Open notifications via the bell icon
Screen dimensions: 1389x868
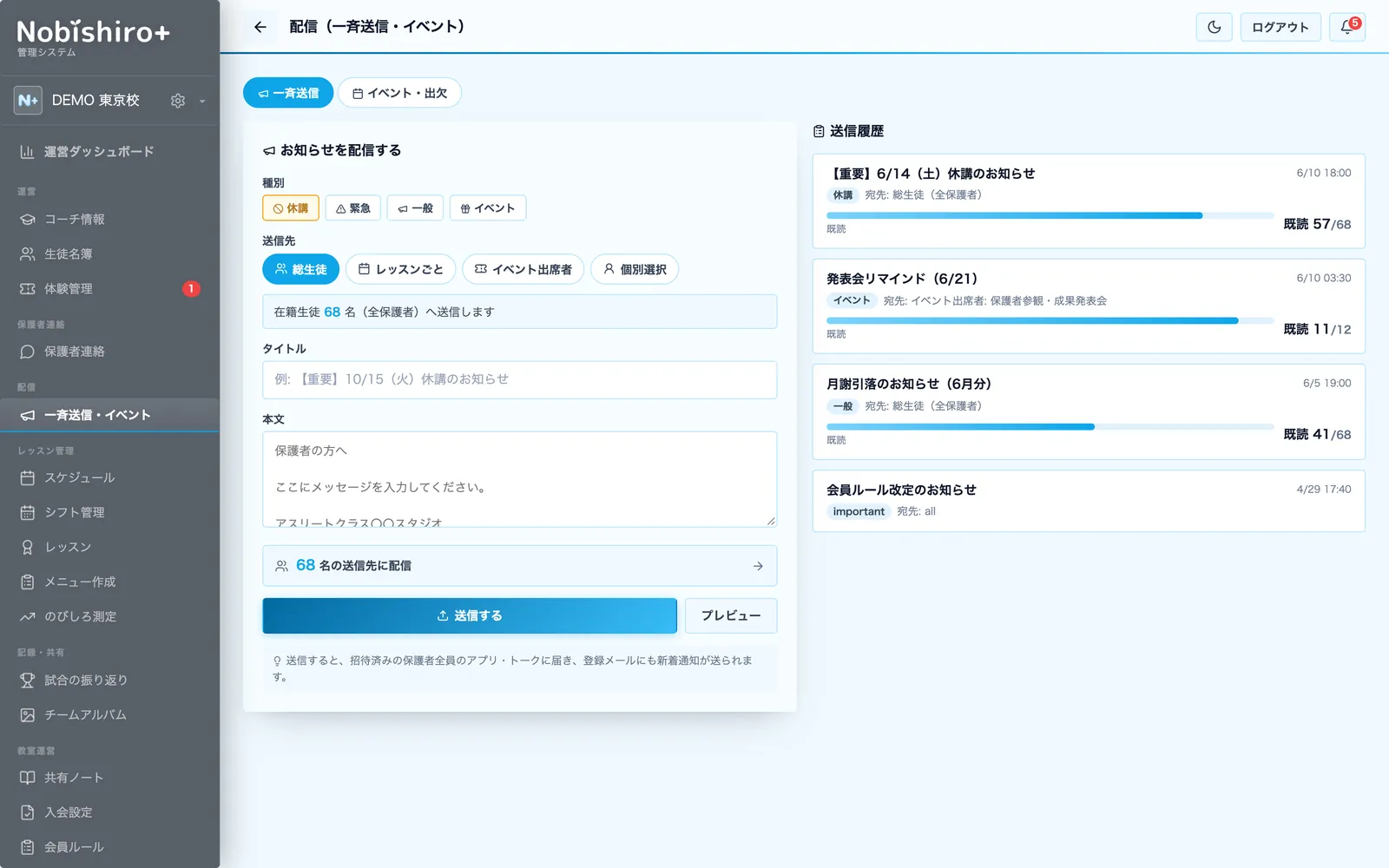[1347, 27]
